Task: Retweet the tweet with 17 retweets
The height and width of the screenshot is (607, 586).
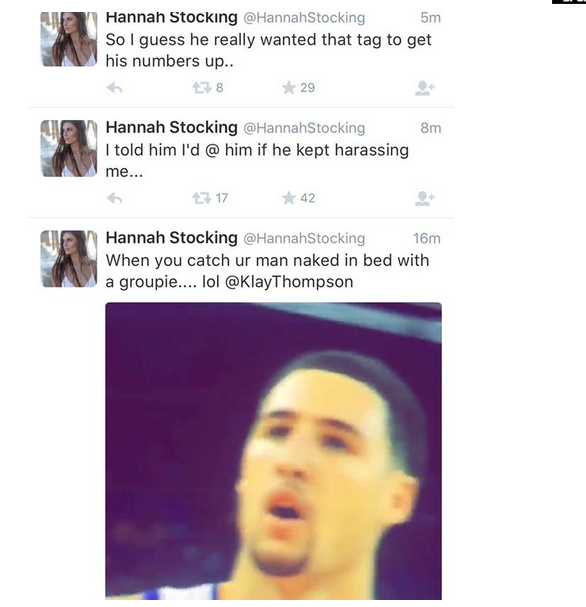Action: tap(202, 198)
